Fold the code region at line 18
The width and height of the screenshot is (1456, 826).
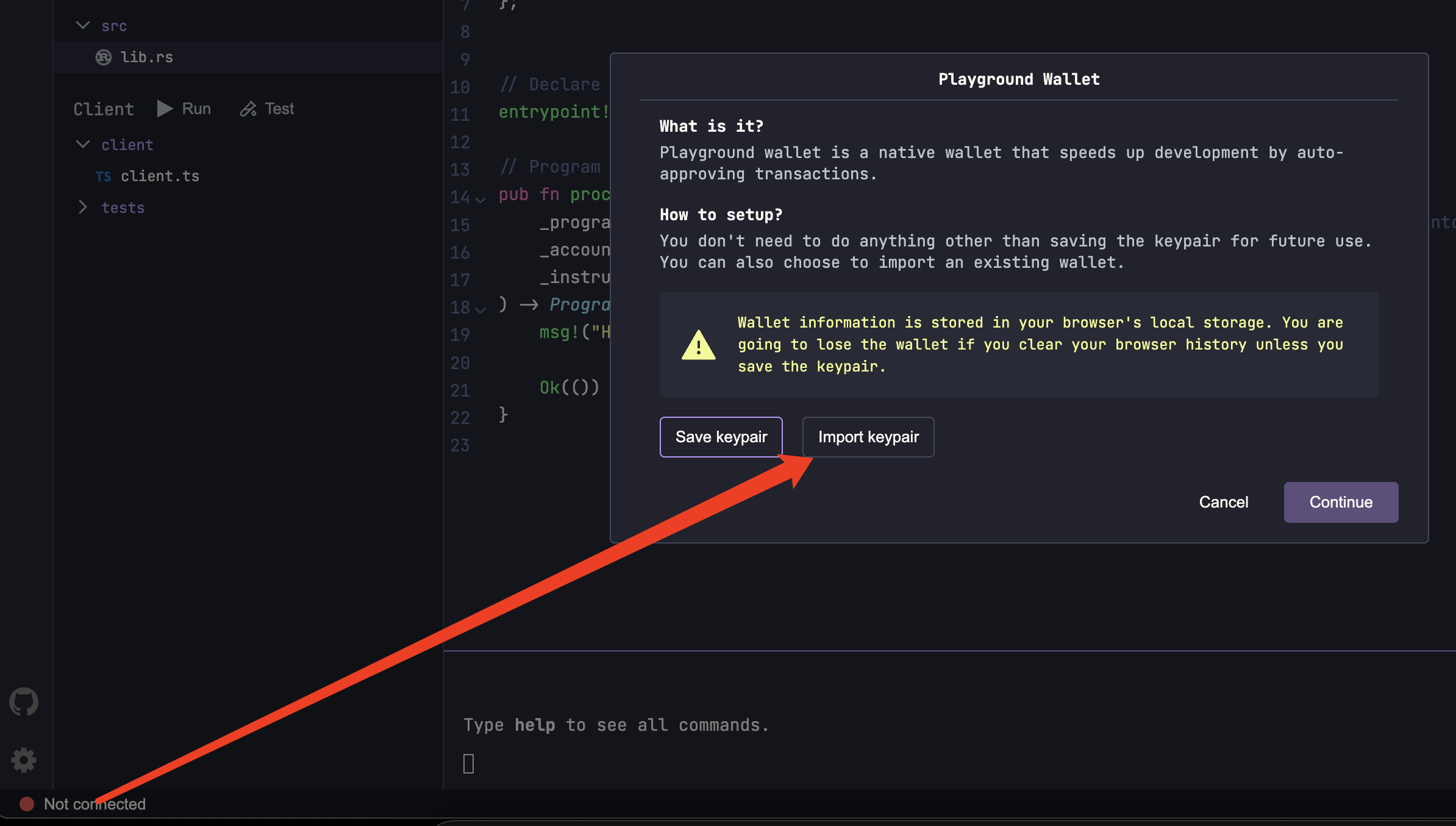click(x=480, y=309)
